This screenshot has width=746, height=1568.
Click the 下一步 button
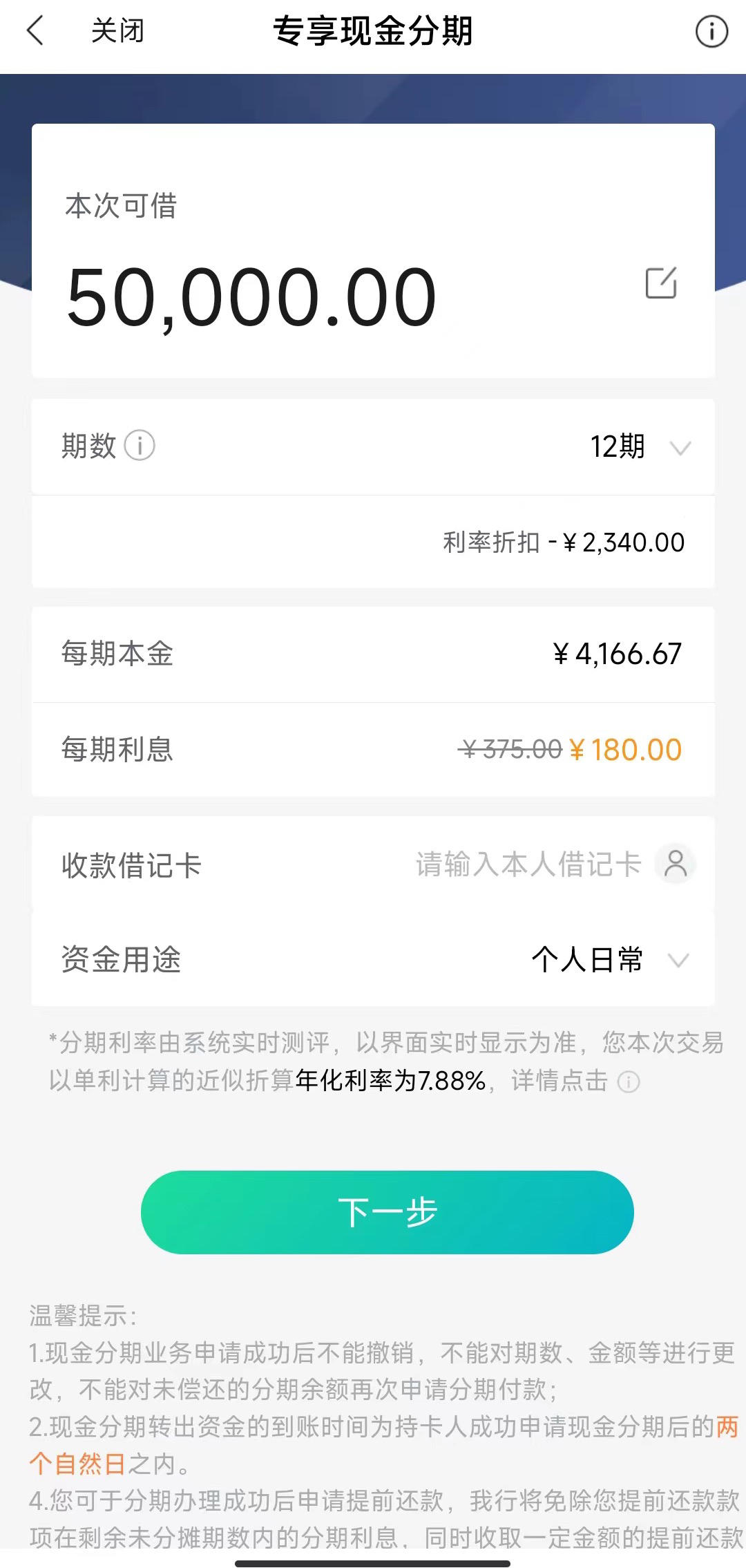click(x=387, y=1212)
